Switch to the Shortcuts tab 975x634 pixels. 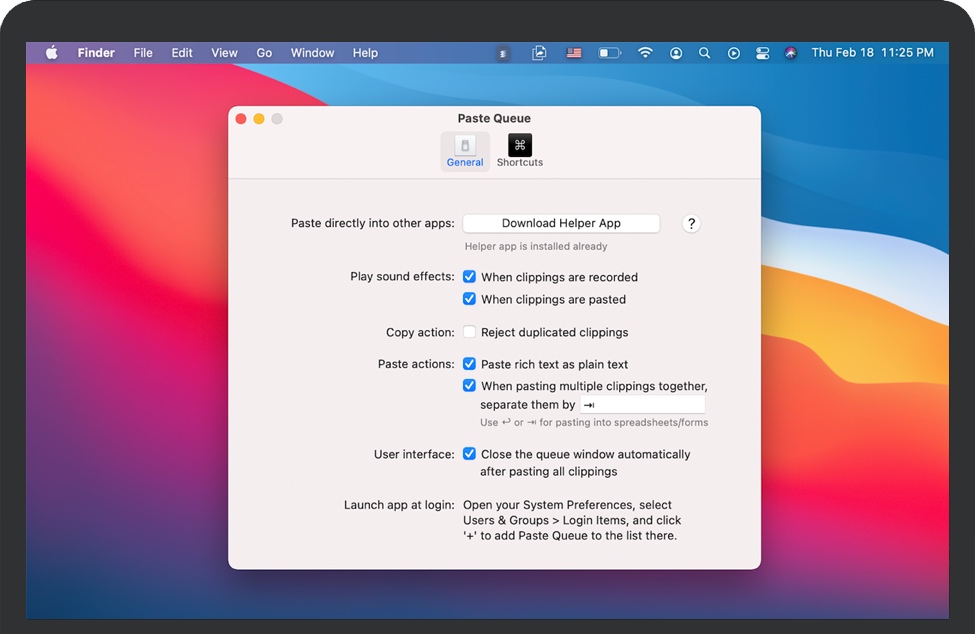520,151
